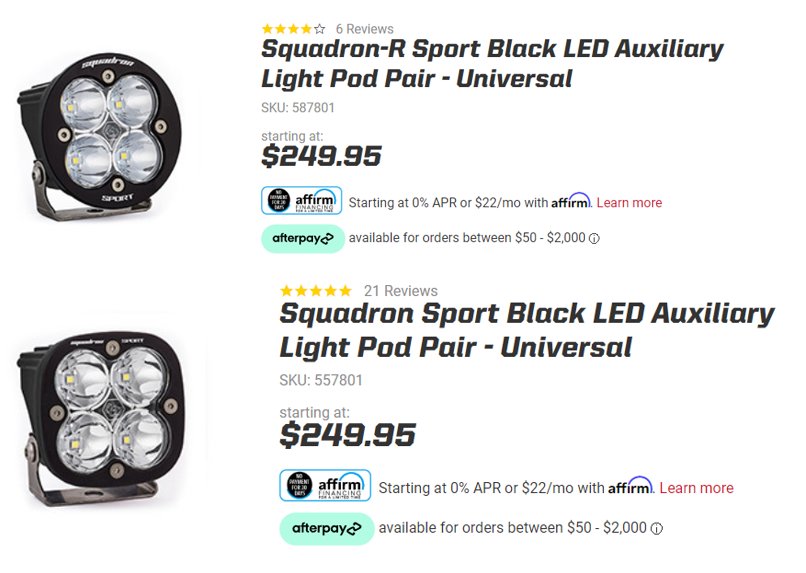
Task: Click the Afterpay badge under Squadron-R Sport
Action: 303,238
